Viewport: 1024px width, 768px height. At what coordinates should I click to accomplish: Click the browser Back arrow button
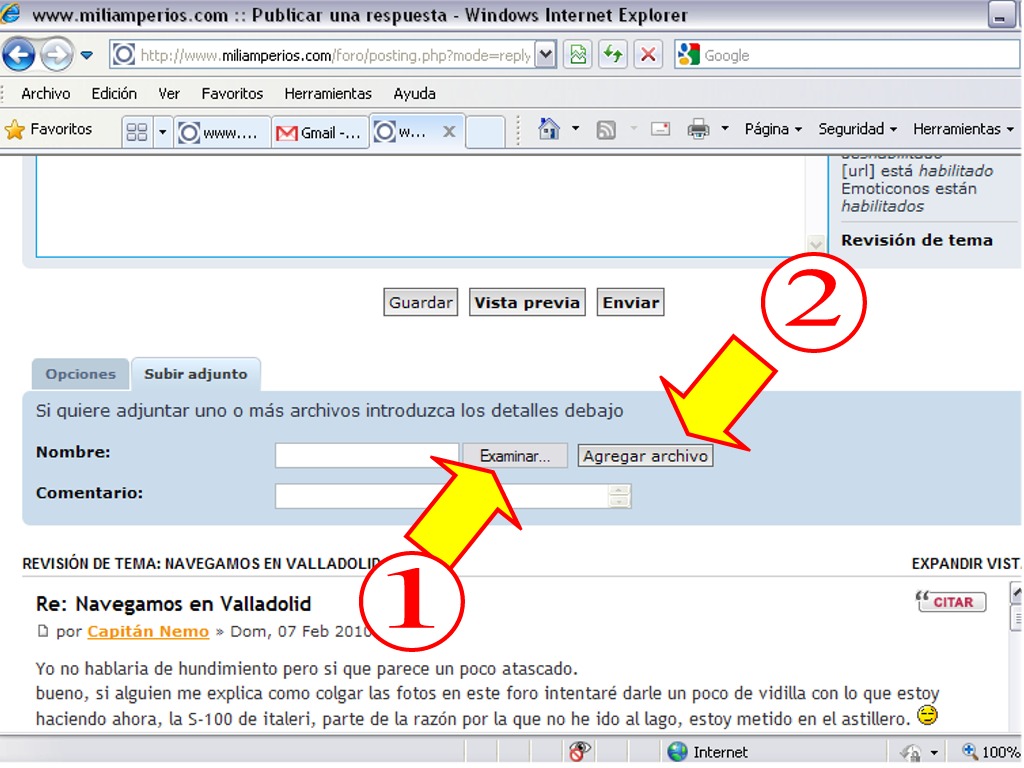click(19, 55)
